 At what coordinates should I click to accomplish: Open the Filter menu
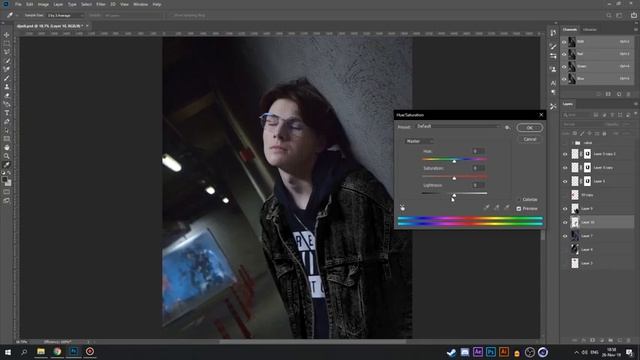(101, 4)
